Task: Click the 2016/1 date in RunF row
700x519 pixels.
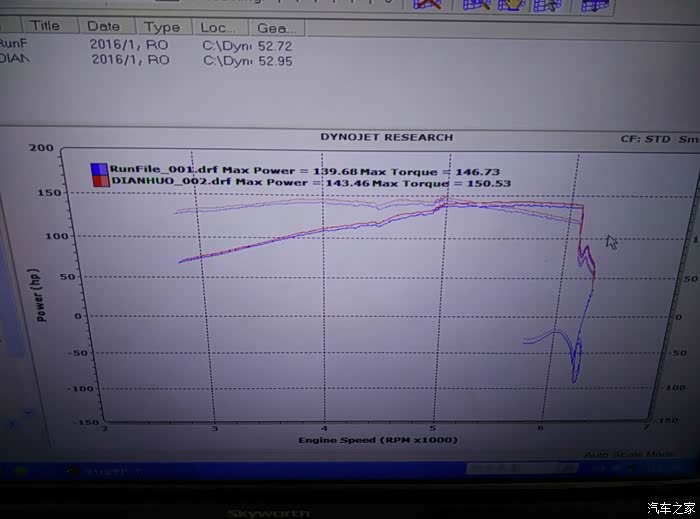Action: [117, 45]
